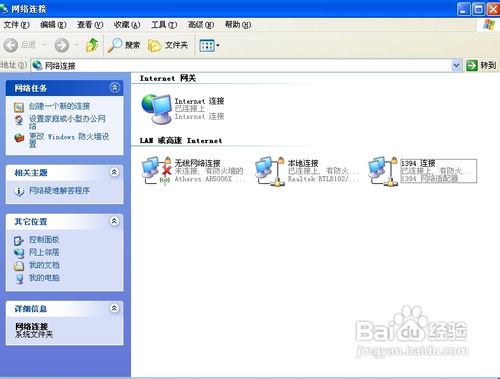
Task: Select the Internet 连接 gateway icon
Action: [156, 109]
